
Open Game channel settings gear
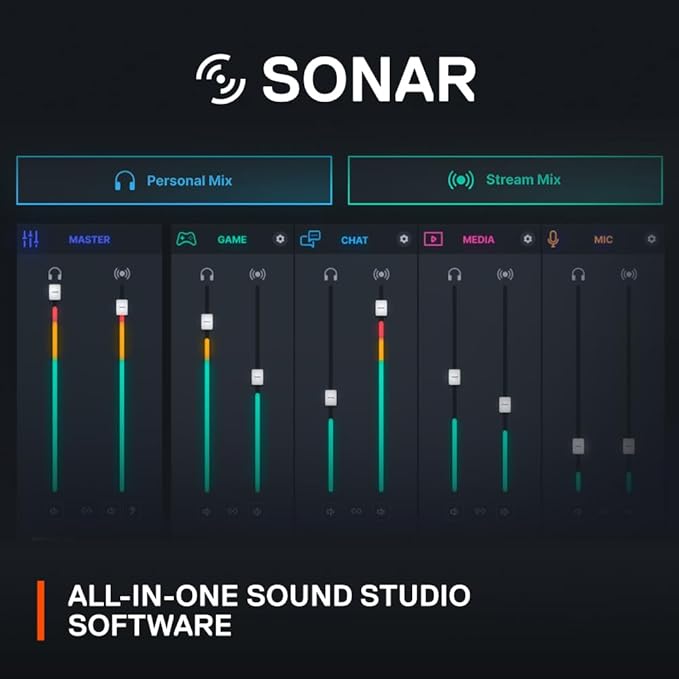pos(280,239)
